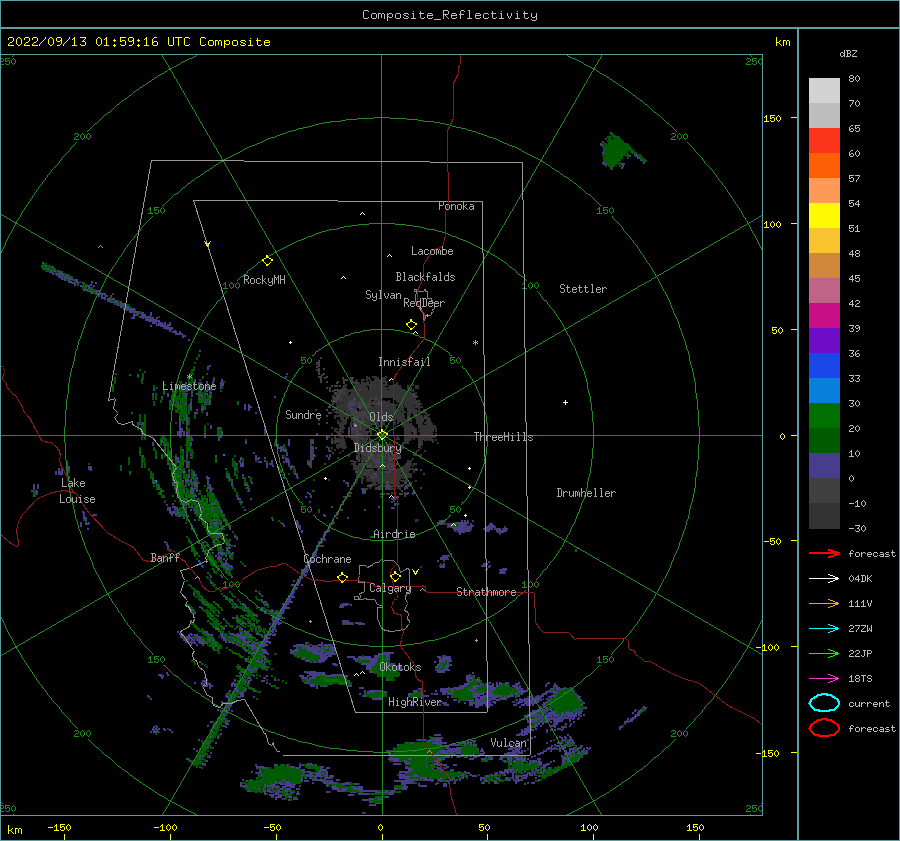Click the asterisk marker east of Innisfail
Image resolution: width=900 pixels, height=841 pixels.
[475, 343]
